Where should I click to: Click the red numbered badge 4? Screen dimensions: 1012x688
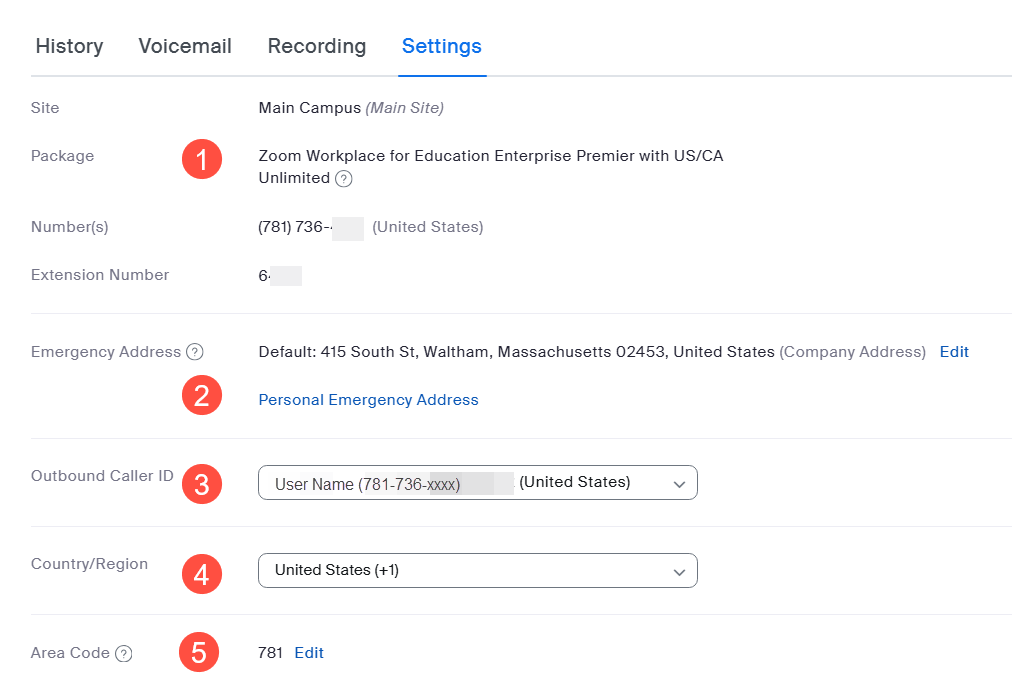click(x=201, y=574)
